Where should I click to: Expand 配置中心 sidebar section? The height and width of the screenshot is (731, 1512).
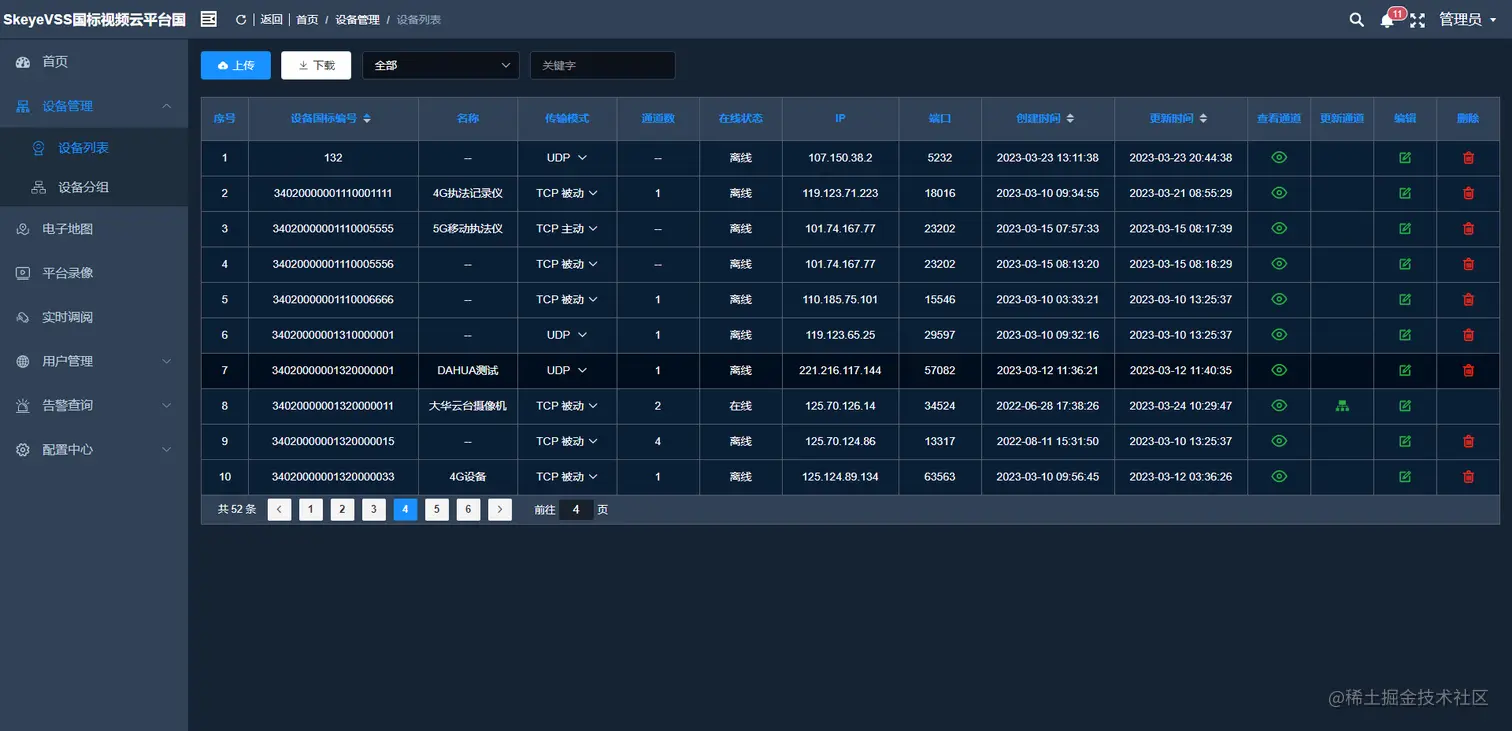pyautogui.click(x=94, y=450)
